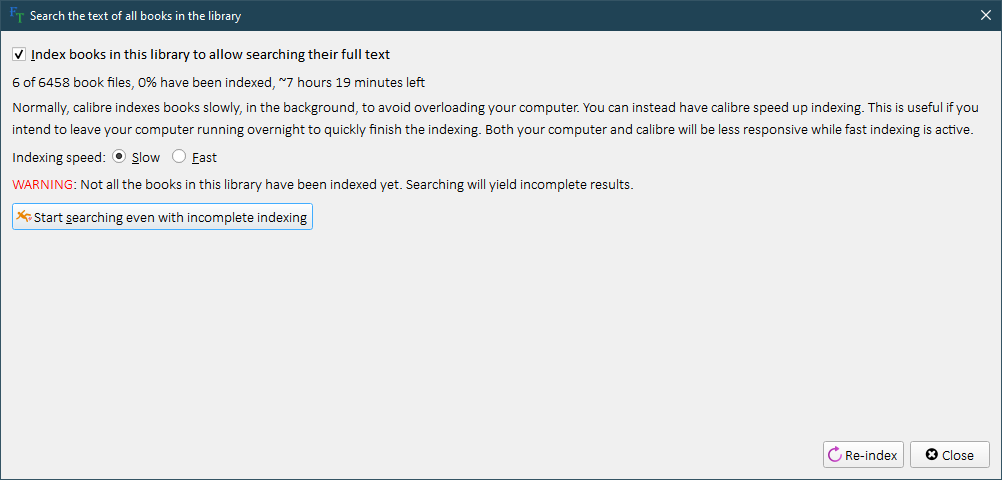Click the X circle icon on Close button
1002x480 pixels.
[x=931, y=455]
